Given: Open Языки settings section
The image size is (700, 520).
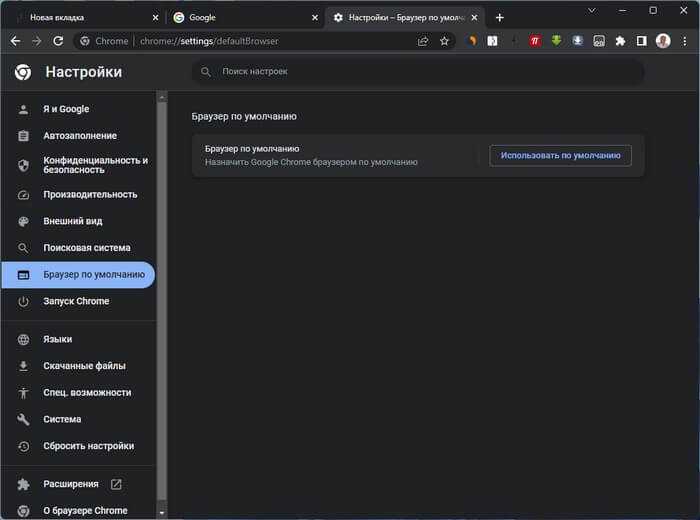Looking at the screenshot, I should click(x=78, y=339).
